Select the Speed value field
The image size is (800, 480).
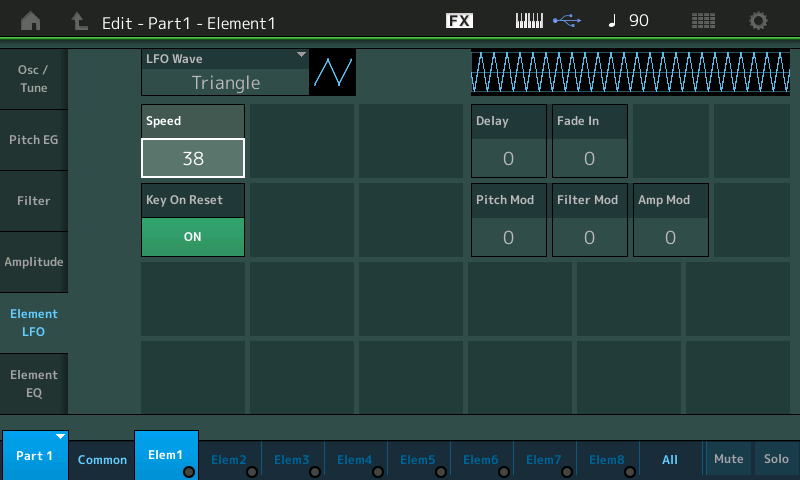[x=193, y=157]
